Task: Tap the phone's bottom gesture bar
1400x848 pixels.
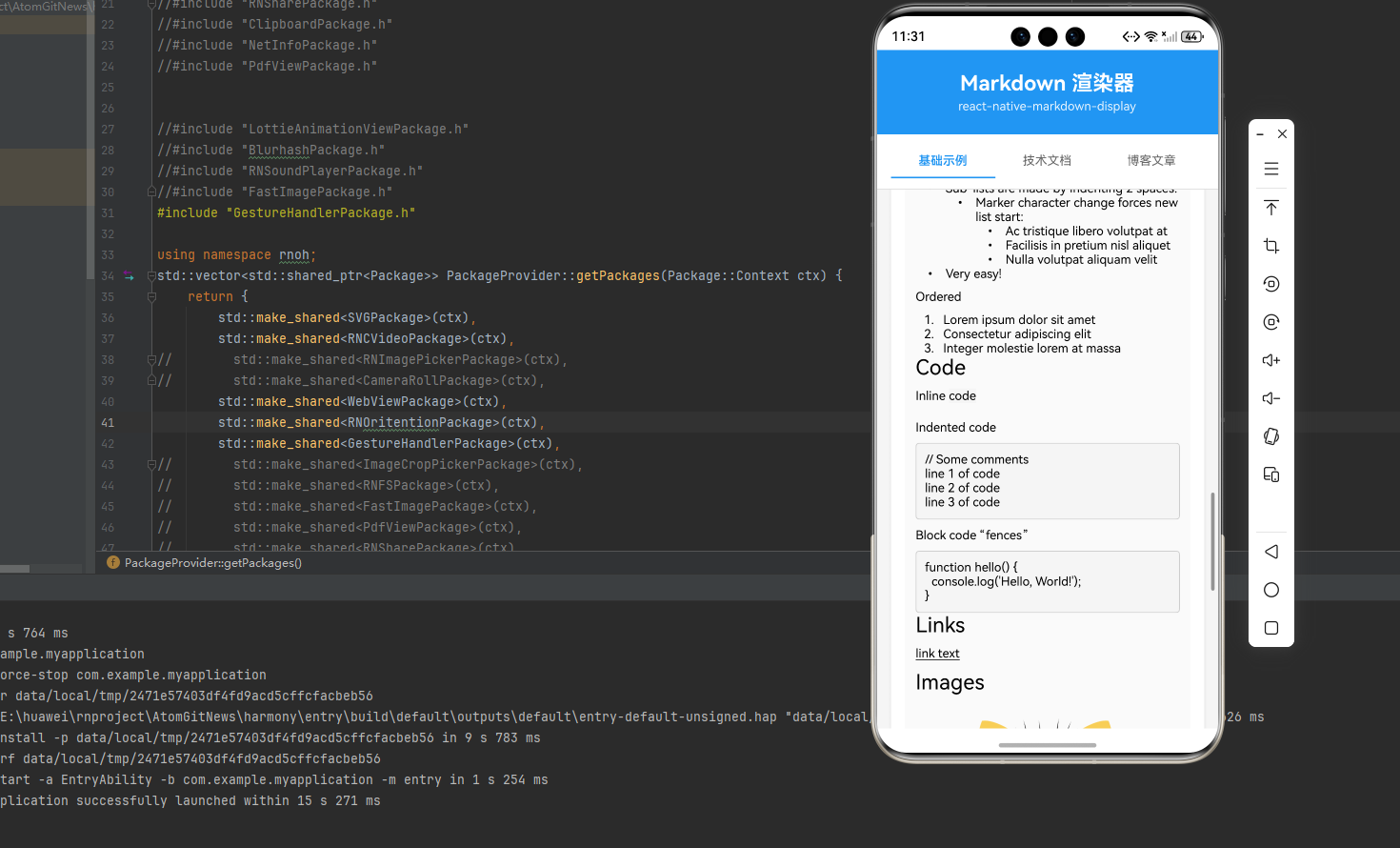Action: (x=1048, y=745)
